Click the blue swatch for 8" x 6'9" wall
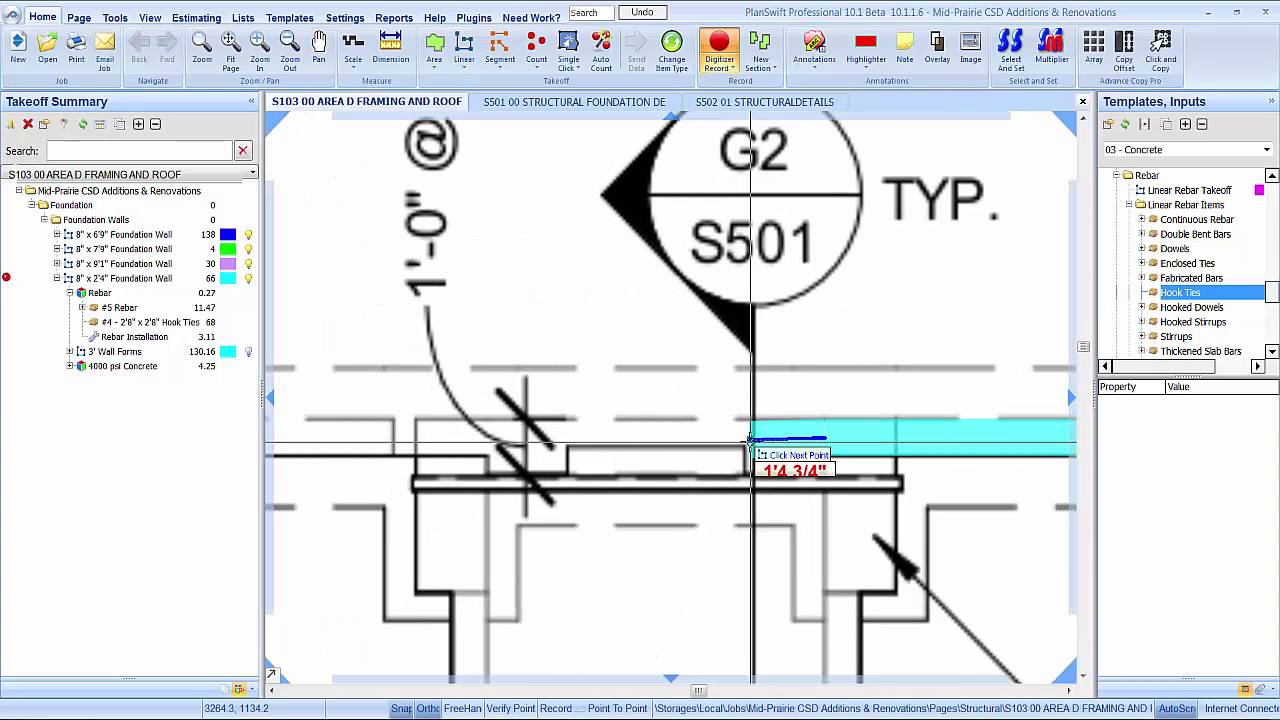This screenshot has height=720, width=1280. tap(228, 235)
